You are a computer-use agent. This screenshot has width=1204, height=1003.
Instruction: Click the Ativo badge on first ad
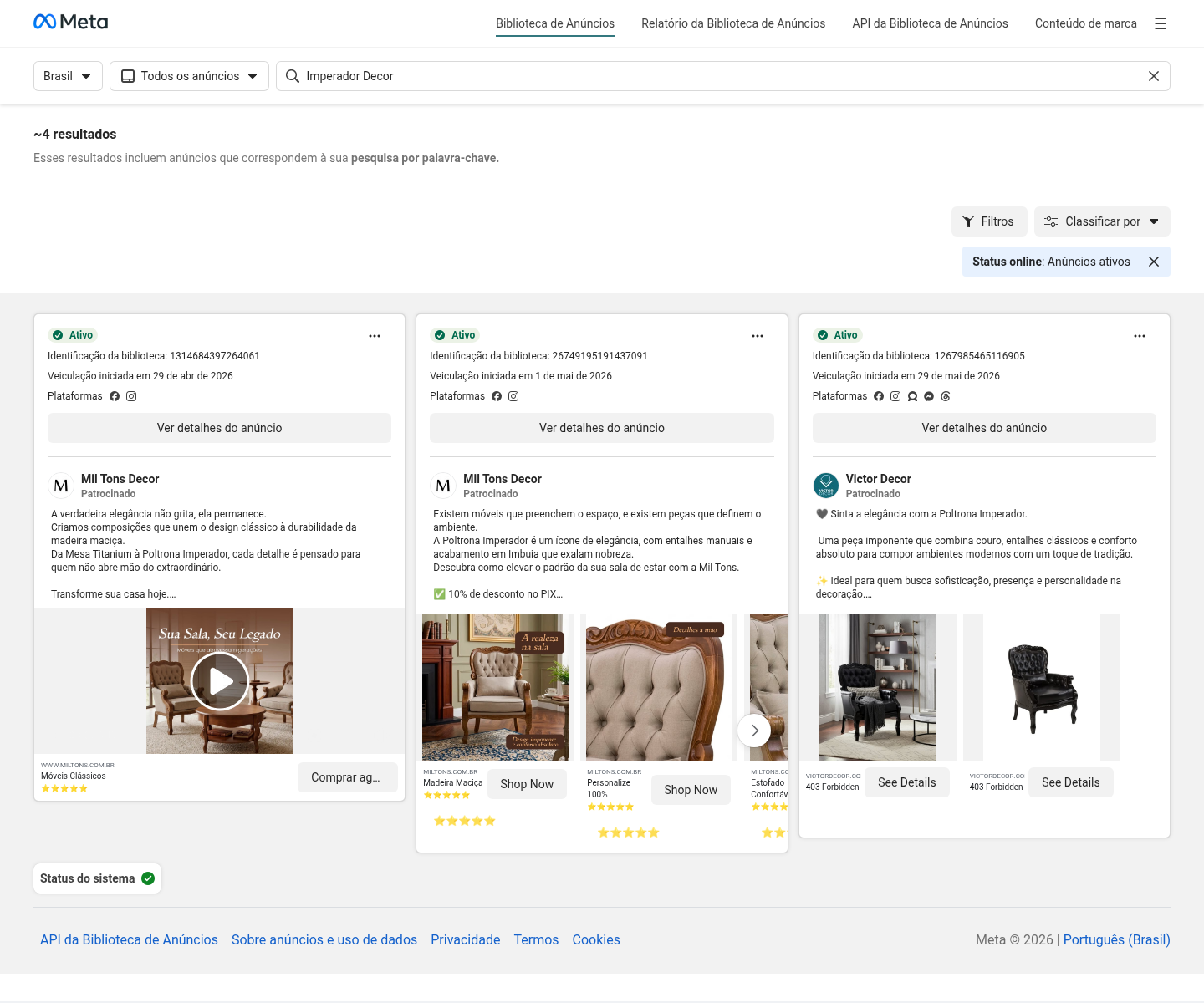point(73,335)
